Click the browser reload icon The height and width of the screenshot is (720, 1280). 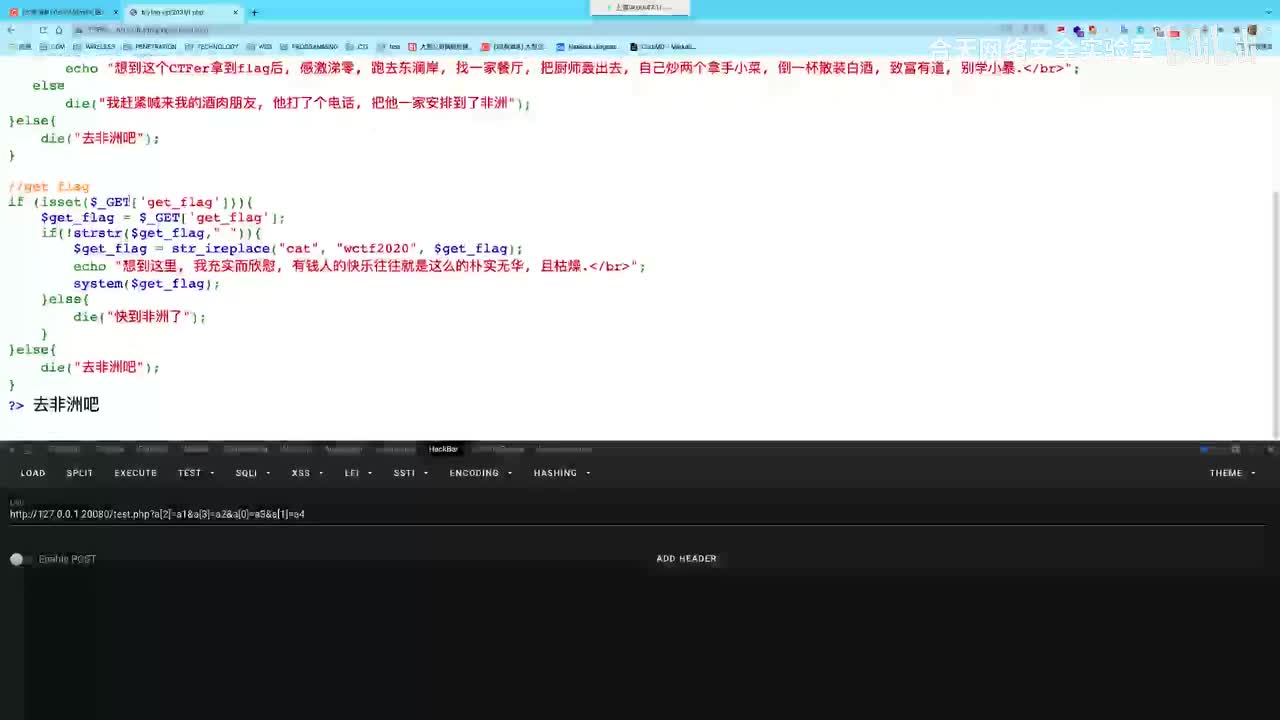[x=43, y=30]
